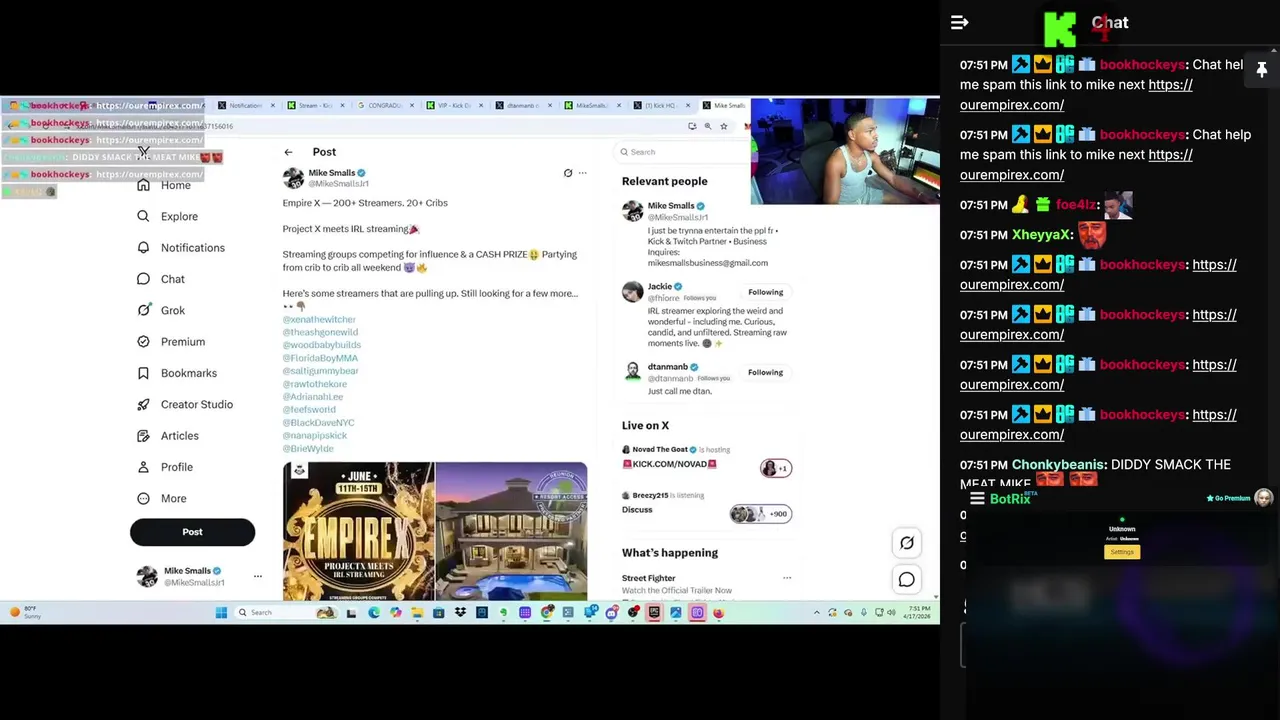Click the Go Premium link in BotRix
Screen dimensions: 1280x720
click(1229, 498)
